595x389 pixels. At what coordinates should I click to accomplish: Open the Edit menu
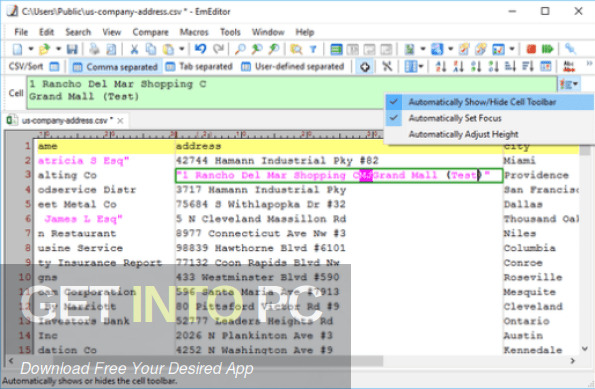coord(46,32)
